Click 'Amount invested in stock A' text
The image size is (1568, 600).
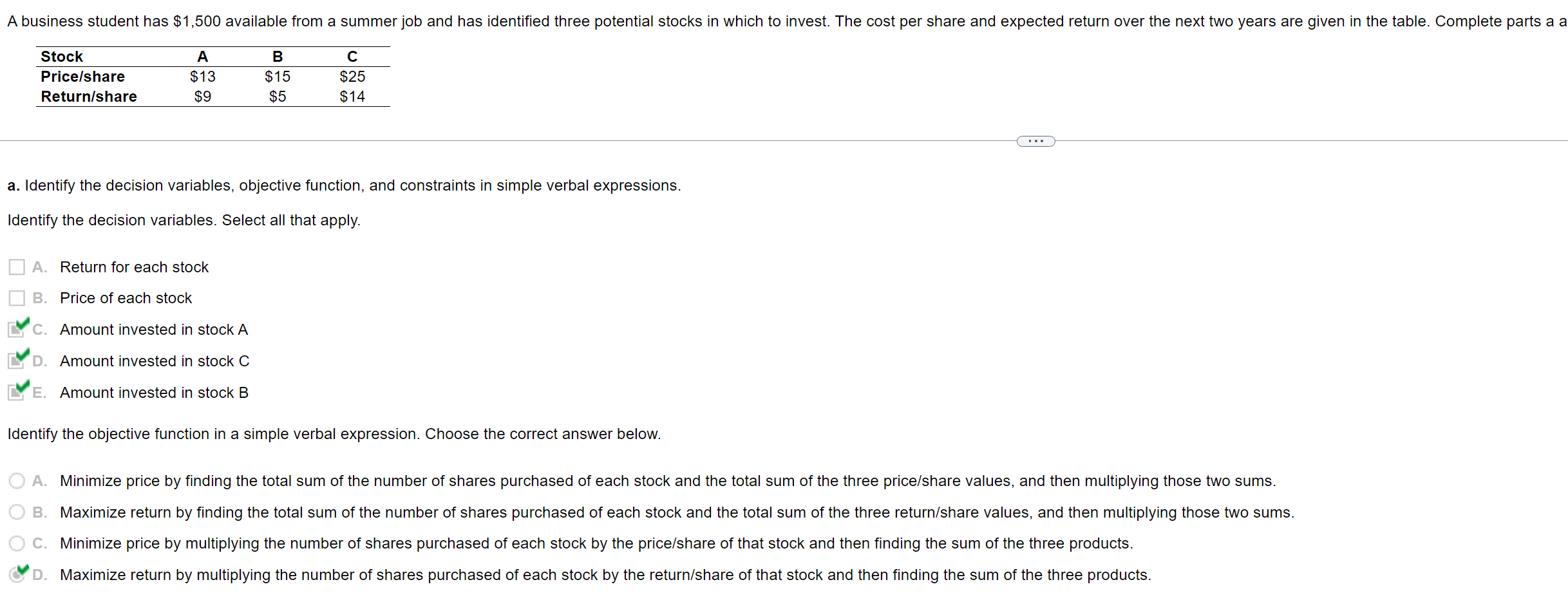click(x=154, y=330)
